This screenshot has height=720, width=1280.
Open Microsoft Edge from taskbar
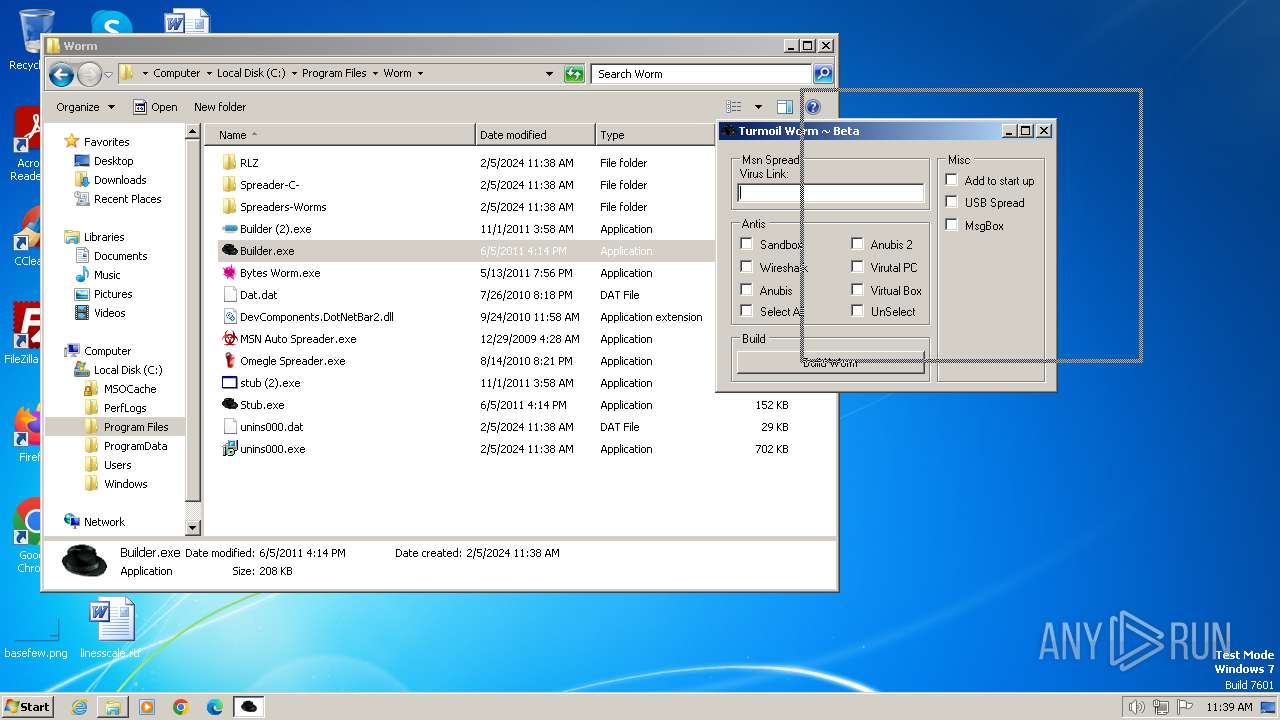pyautogui.click(x=215, y=707)
